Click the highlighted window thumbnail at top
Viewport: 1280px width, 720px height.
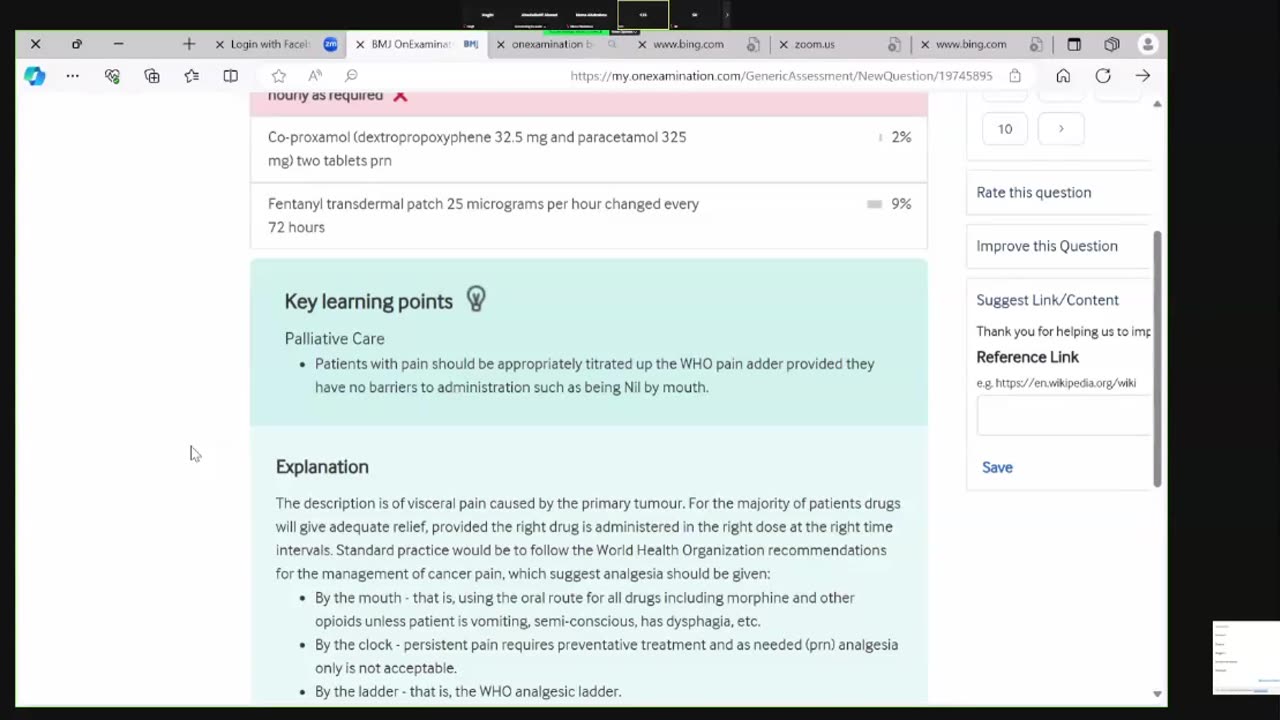click(x=643, y=15)
